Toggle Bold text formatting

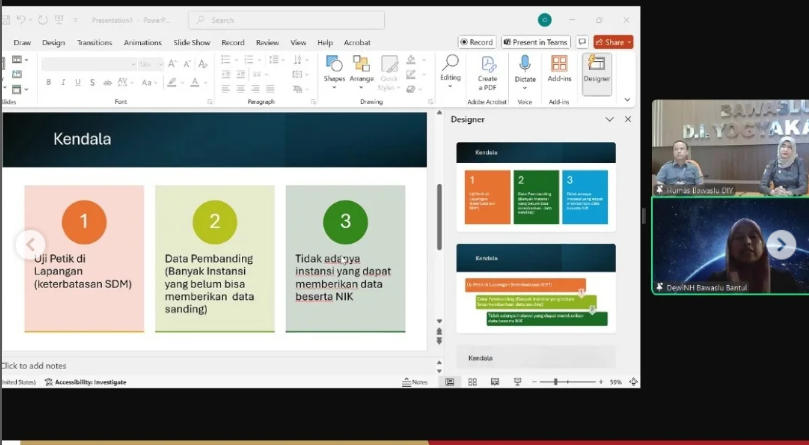pyautogui.click(x=46, y=82)
